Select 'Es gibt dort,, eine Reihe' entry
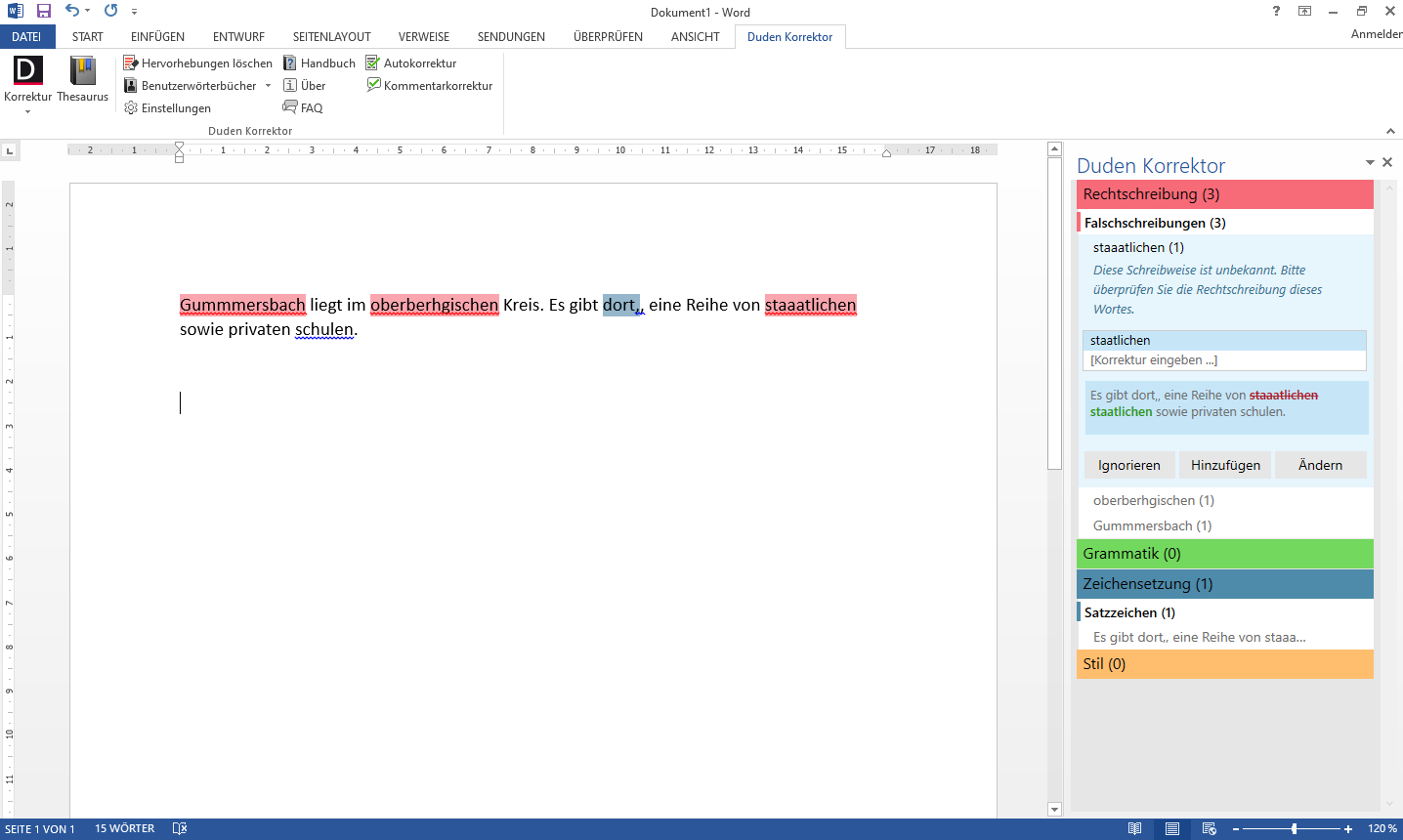This screenshot has width=1403, height=840. (x=1200, y=637)
